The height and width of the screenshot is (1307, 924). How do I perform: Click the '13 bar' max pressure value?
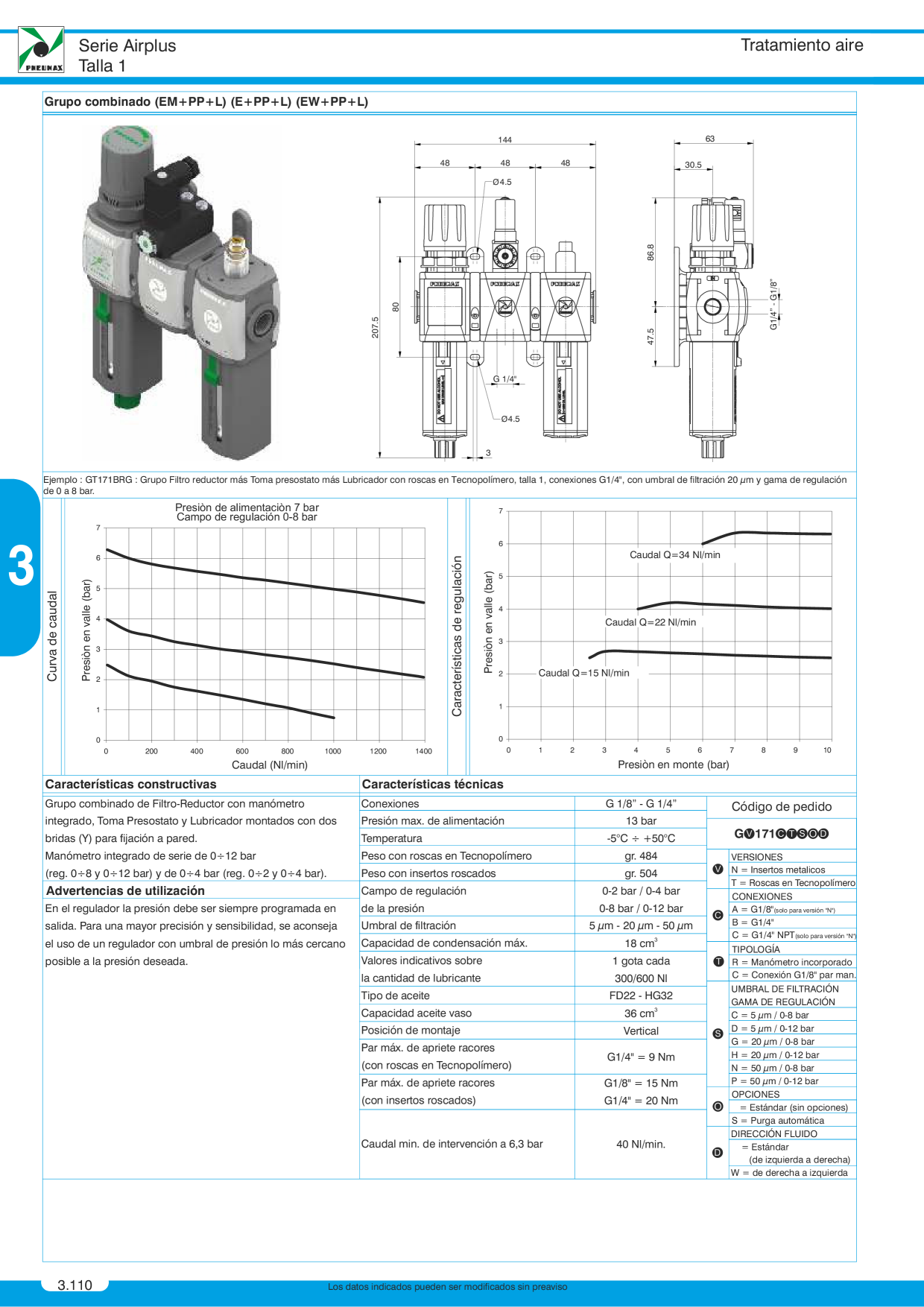pos(641,821)
